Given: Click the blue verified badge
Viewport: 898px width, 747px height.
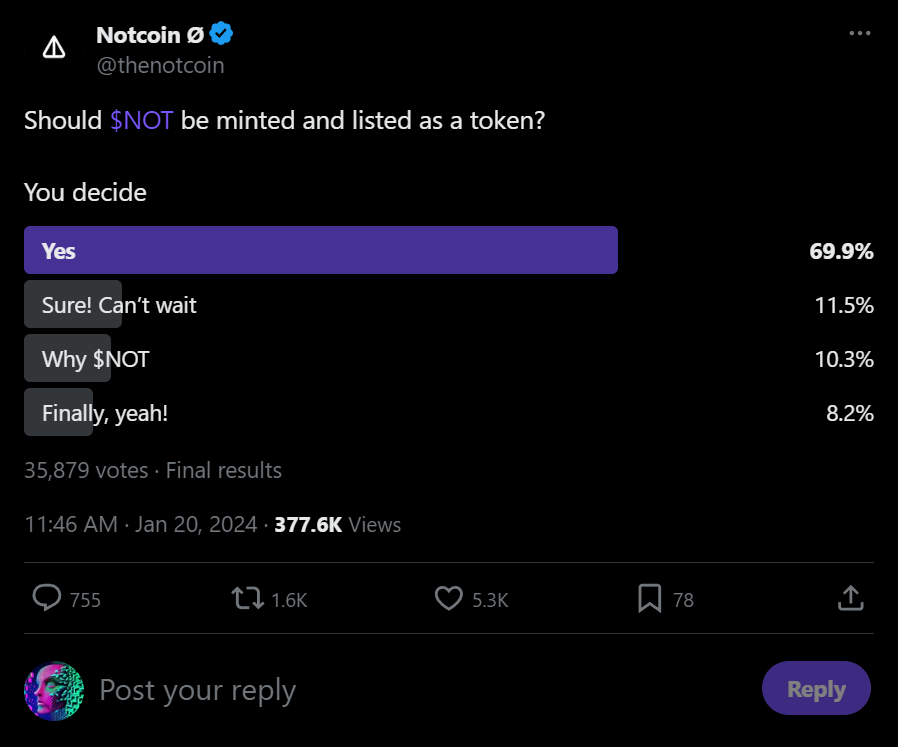Looking at the screenshot, I should point(221,35).
